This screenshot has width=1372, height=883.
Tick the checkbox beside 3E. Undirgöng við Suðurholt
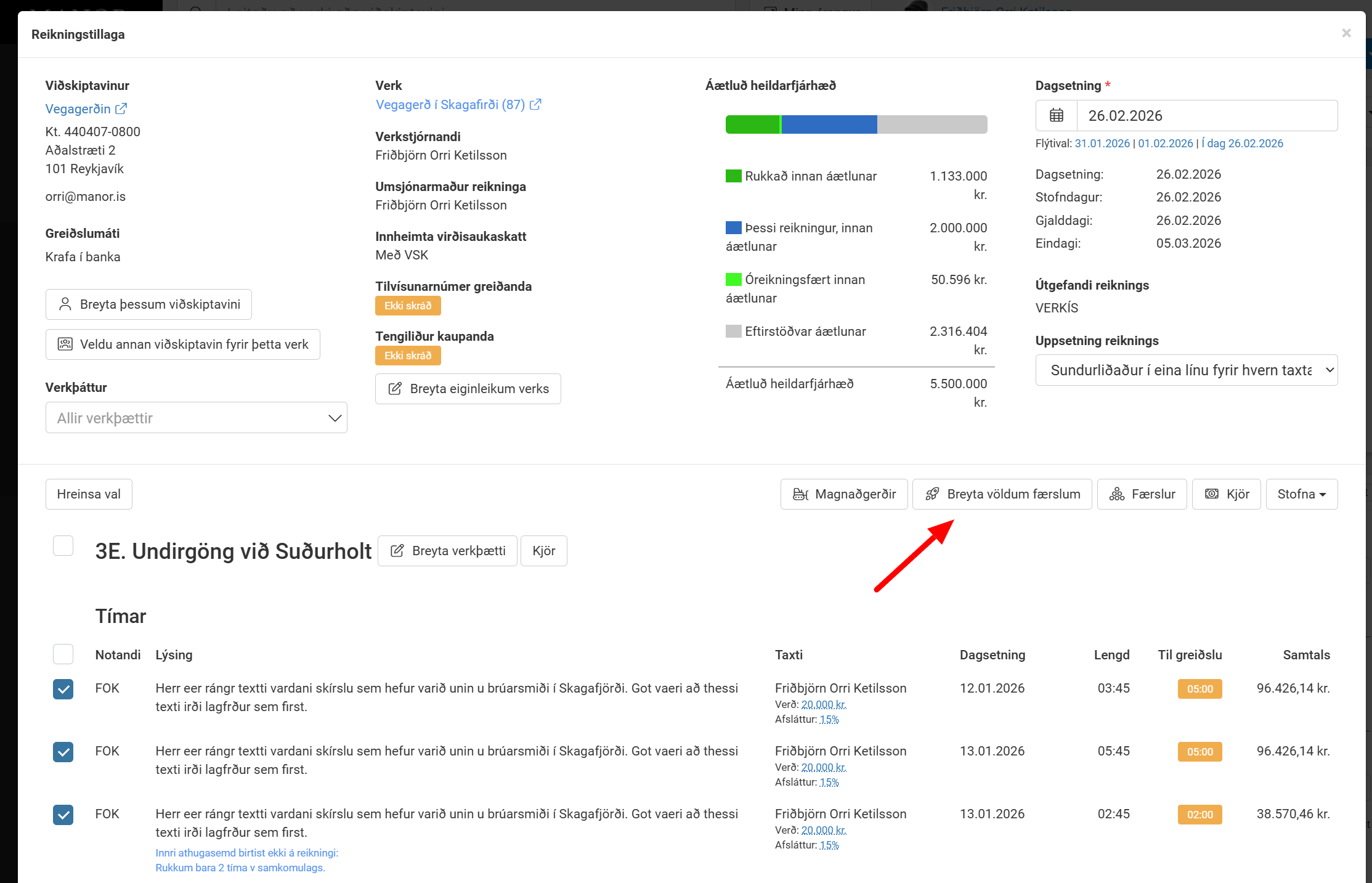coord(63,545)
